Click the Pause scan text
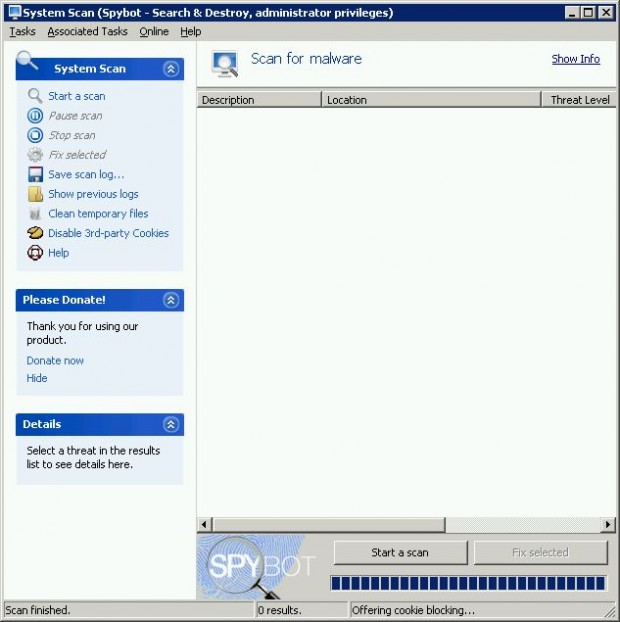The image size is (620, 622). click(75, 116)
